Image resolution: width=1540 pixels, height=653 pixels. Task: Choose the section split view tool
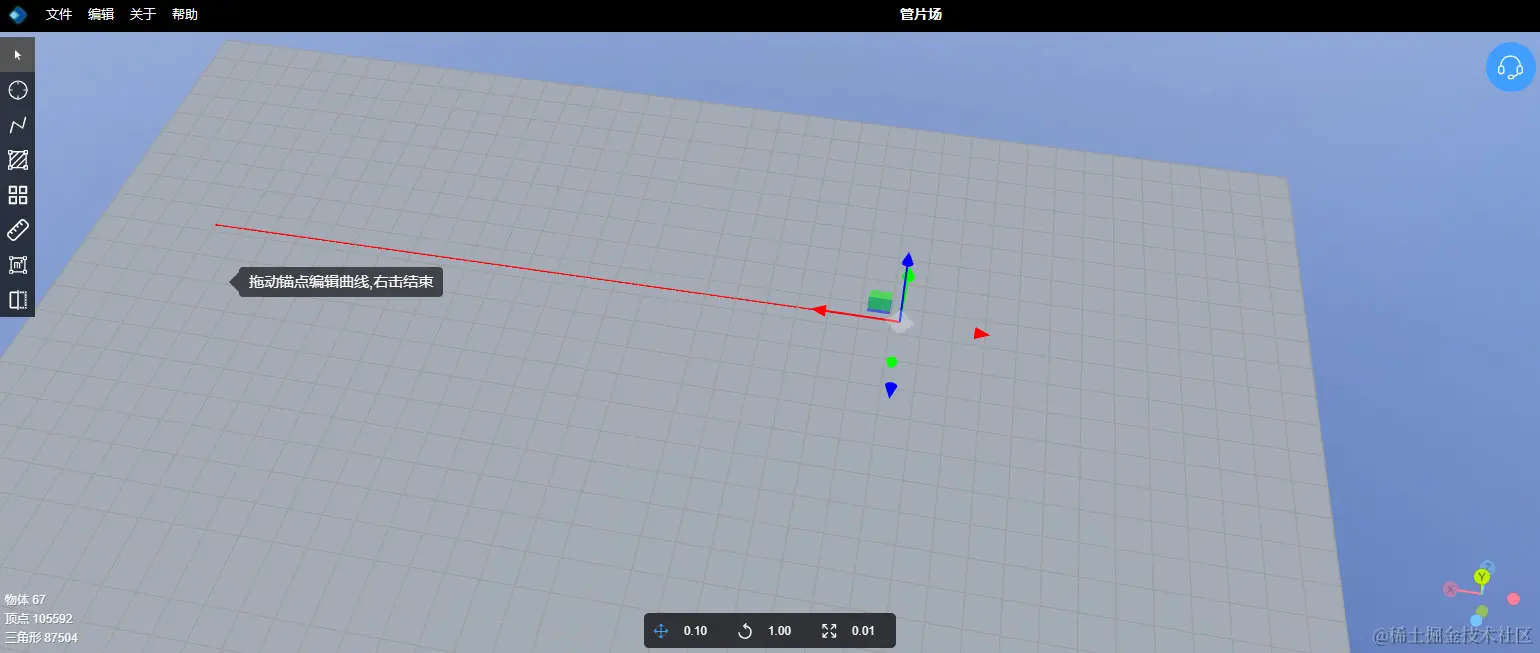click(x=17, y=300)
